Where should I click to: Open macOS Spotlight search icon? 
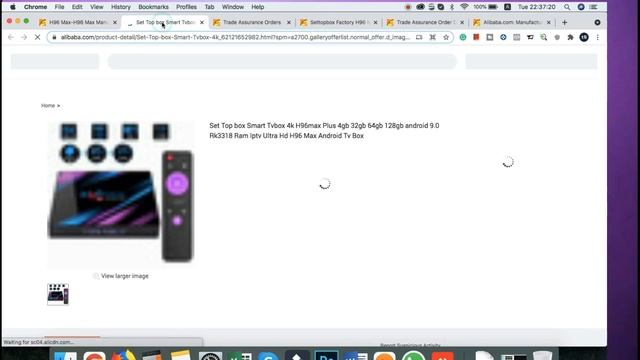pos(567,7)
